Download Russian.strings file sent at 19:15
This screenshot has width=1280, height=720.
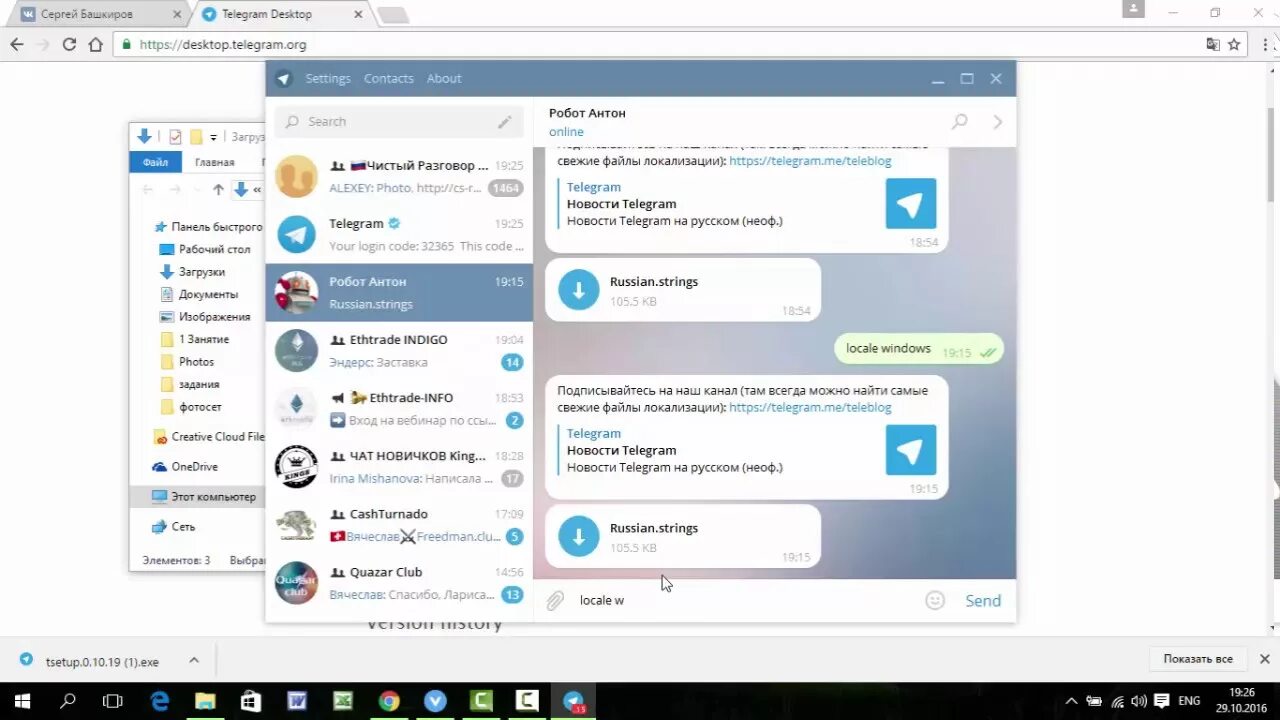[x=578, y=536]
